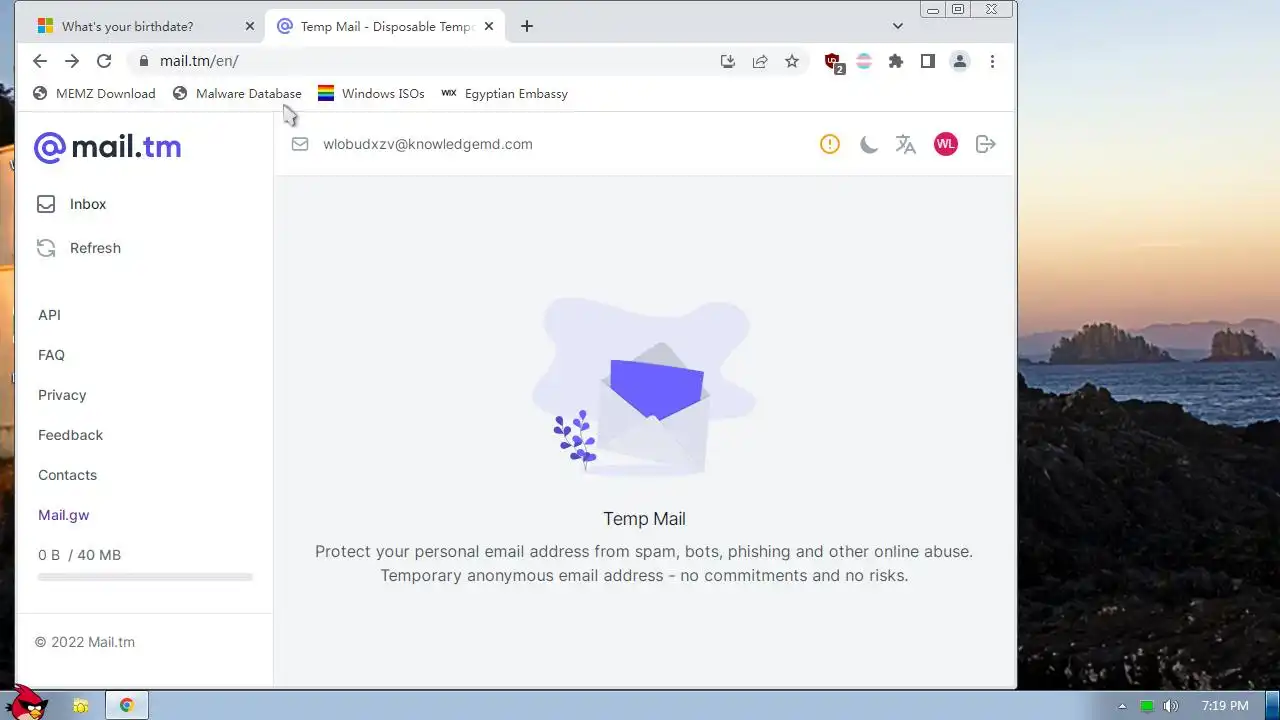Expand the tab search chevron
The image size is (1280, 720).
click(897, 26)
